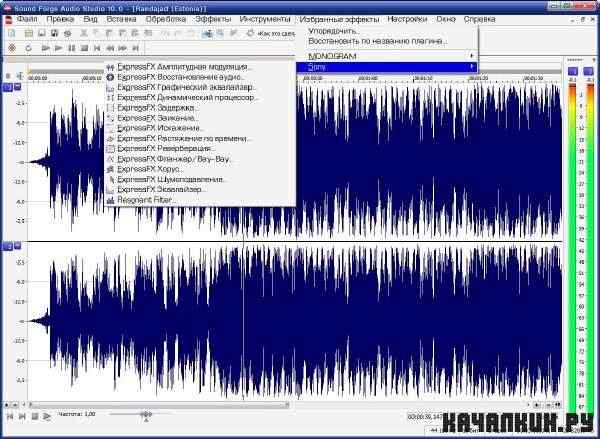Click the Stop button below the waveform
This screenshot has width=600, height=439.
click(34, 416)
